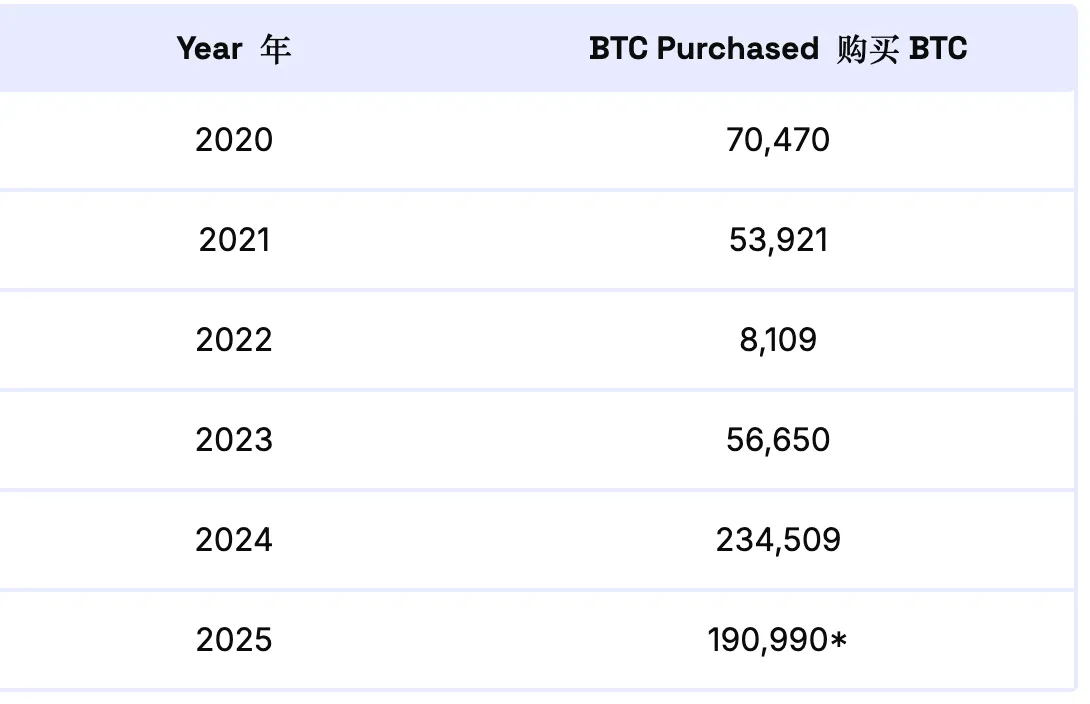Screen dimensions: 1090x704
Task: Select the 2020 year cell
Action: click(234, 140)
